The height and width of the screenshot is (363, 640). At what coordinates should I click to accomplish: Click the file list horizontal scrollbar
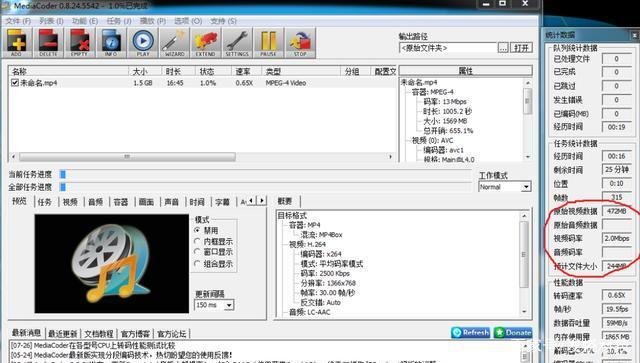tap(202, 156)
